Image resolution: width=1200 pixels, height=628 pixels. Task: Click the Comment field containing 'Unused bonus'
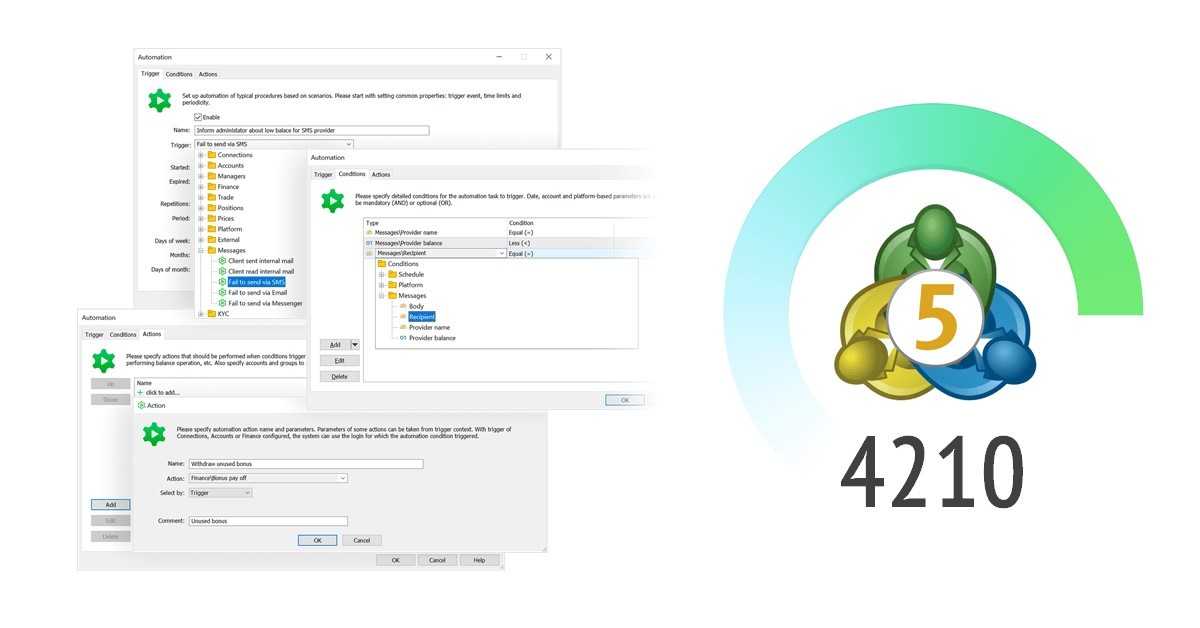click(x=267, y=521)
